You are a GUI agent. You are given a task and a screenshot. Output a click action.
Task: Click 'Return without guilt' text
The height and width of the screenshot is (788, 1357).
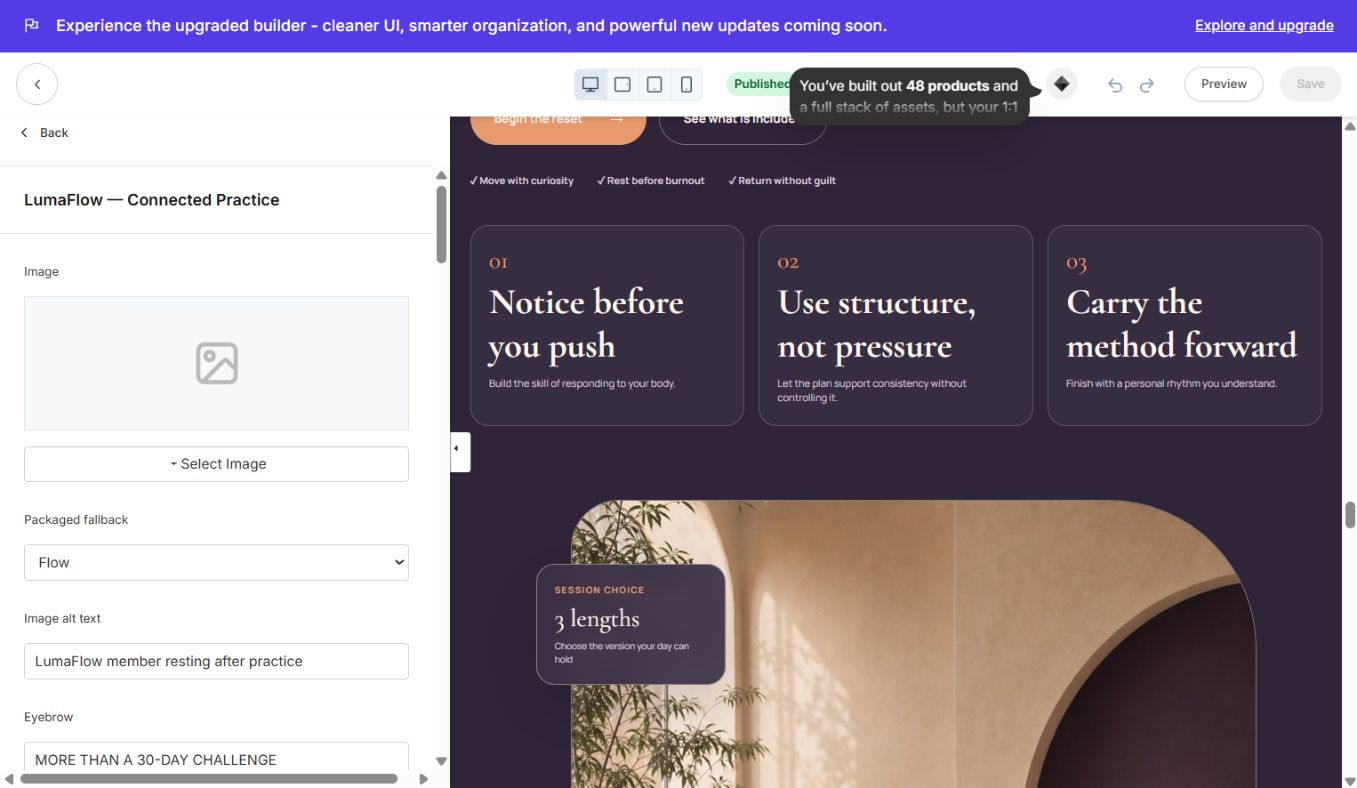coord(782,181)
